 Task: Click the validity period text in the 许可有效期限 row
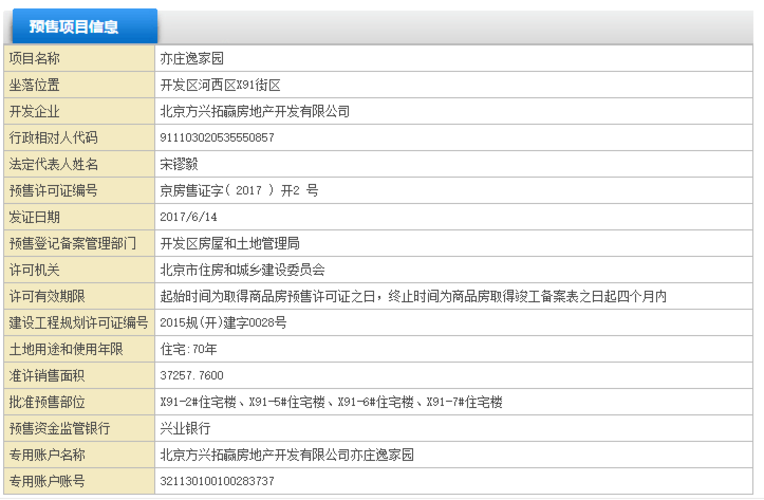[413, 296]
